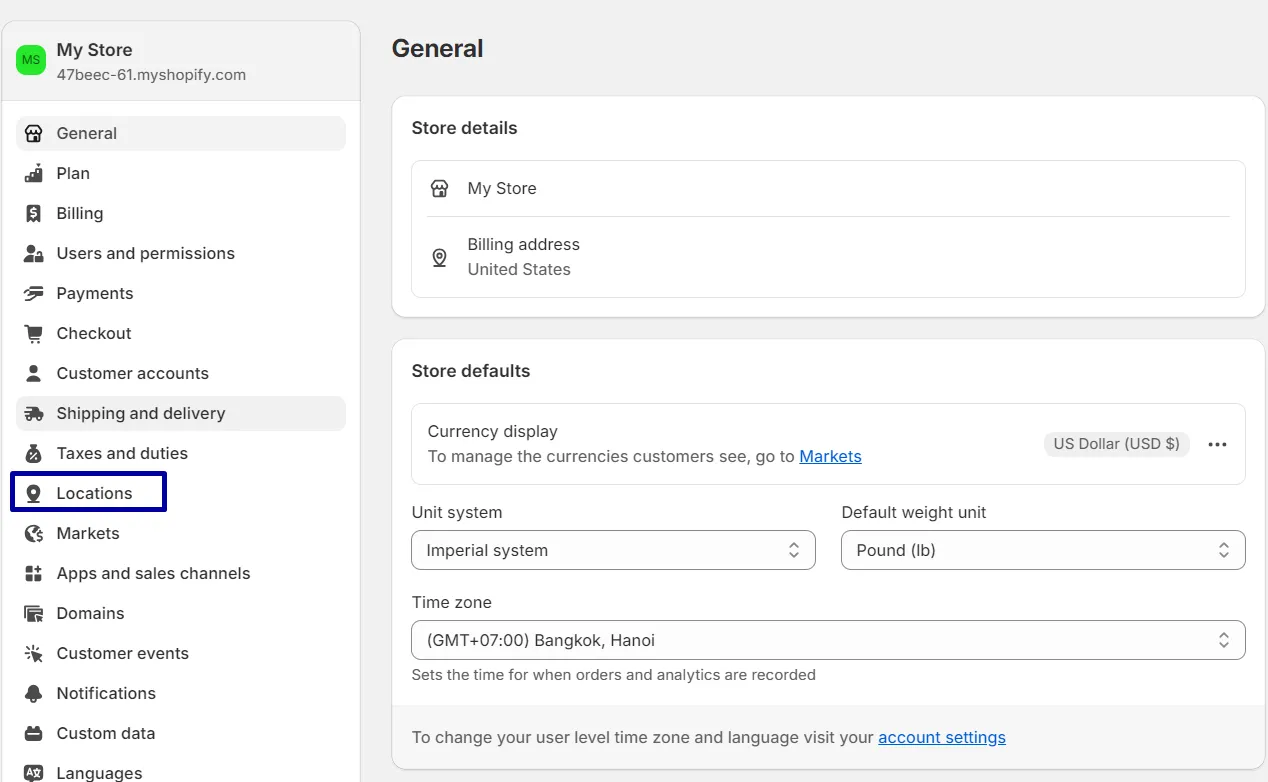Click the green MS store avatar
This screenshot has width=1268, height=782.
pos(31,60)
